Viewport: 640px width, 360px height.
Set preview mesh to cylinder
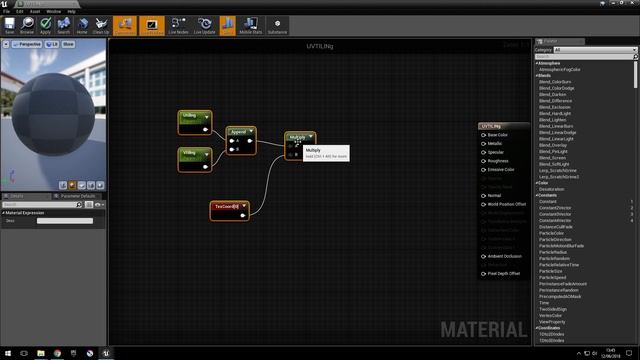point(63,186)
